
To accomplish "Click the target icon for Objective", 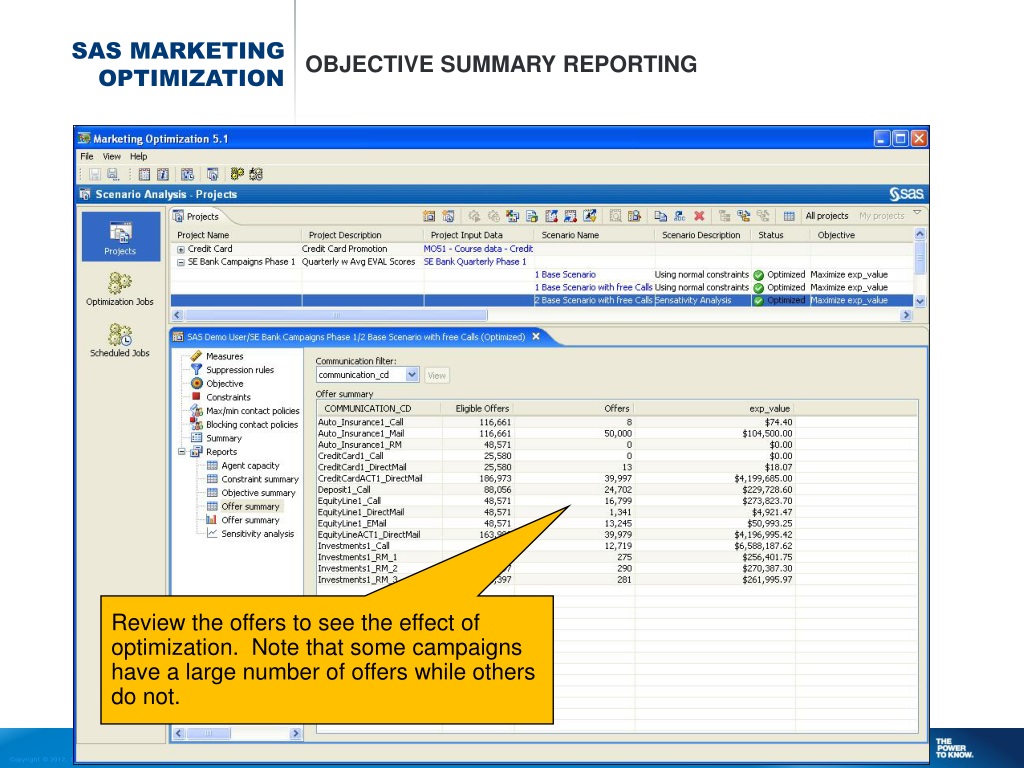I will tap(196, 383).
